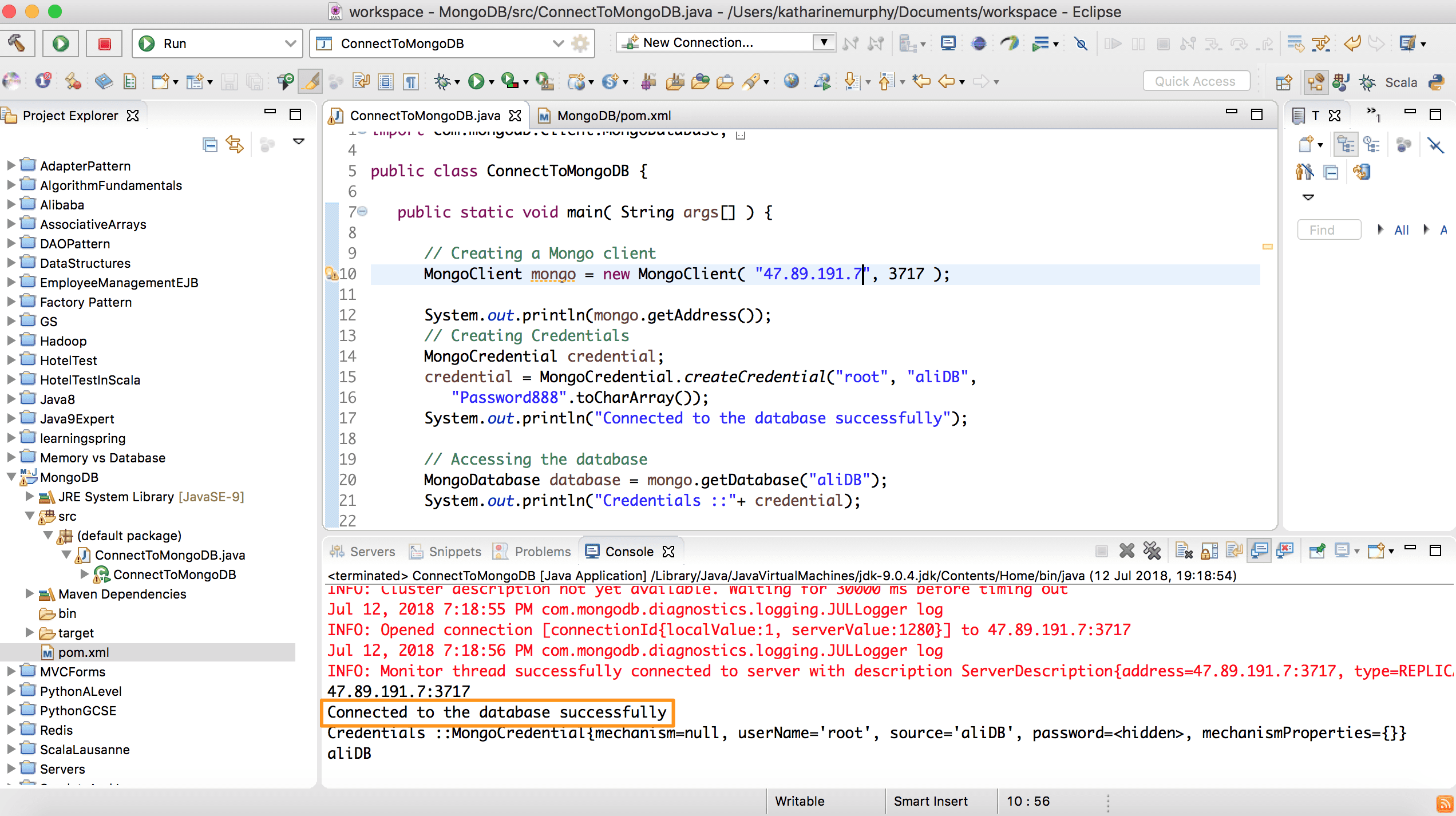Viewport: 1456px width, 816px height.
Task: Click the RSS feed icon in status bar
Action: [x=1445, y=803]
